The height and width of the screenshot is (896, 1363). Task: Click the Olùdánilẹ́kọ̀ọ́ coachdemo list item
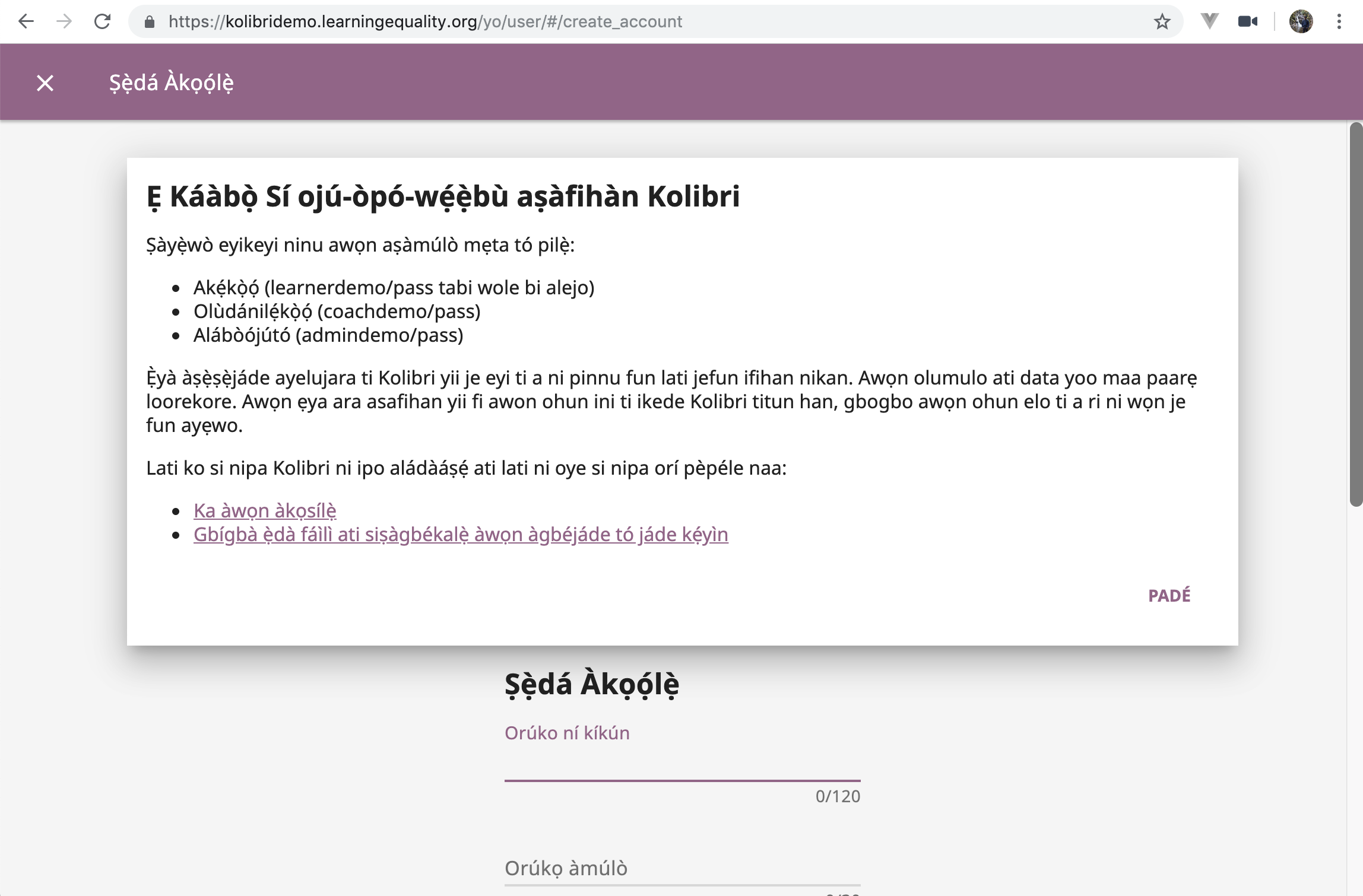337,312
